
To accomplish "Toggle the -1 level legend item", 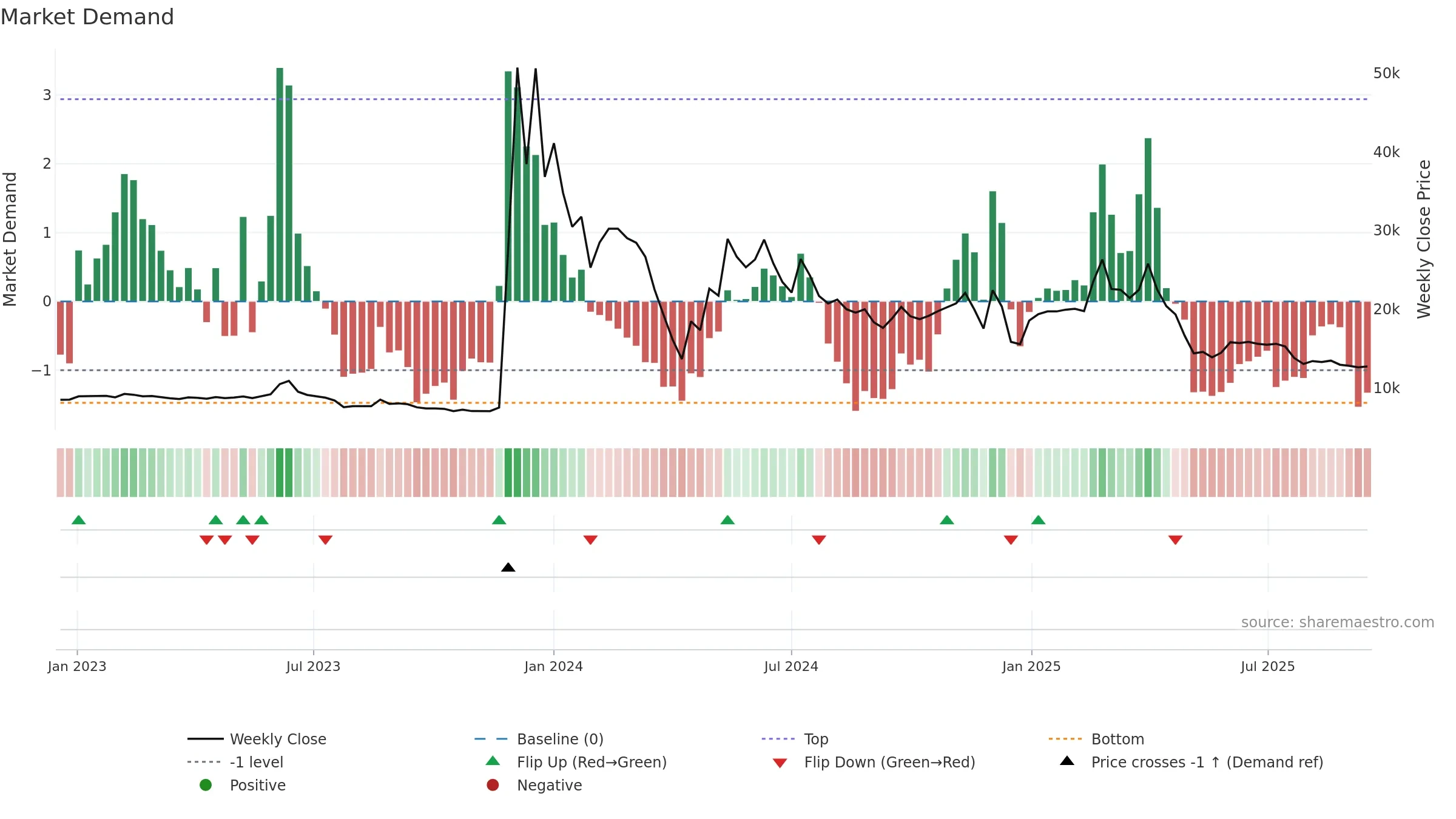I will point(235,762).
